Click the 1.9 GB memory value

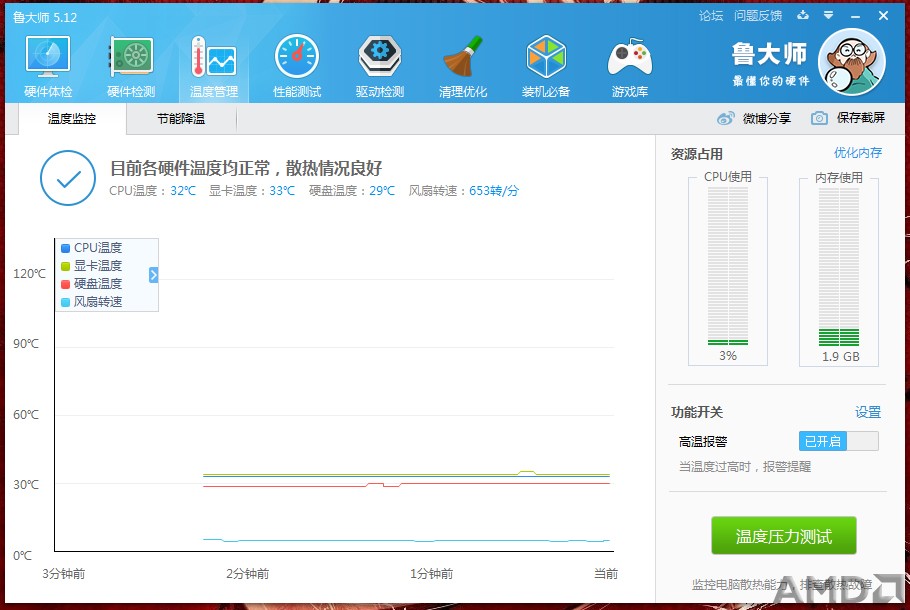pos(840,356)
